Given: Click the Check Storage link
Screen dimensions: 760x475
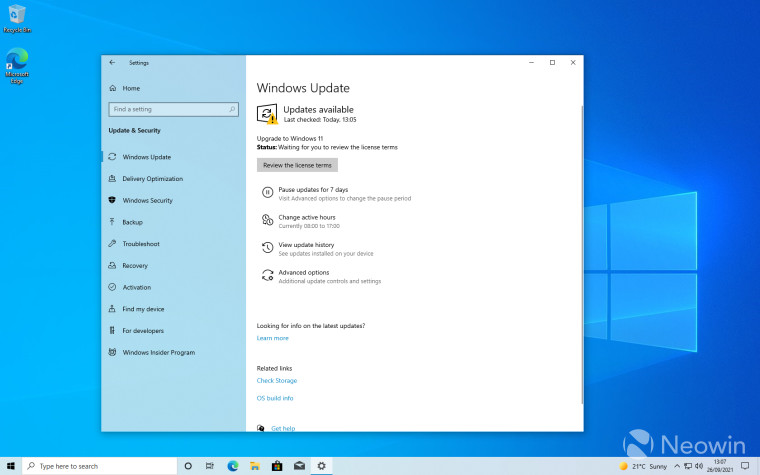Looking at the screenshot, I should pos(277,380).
